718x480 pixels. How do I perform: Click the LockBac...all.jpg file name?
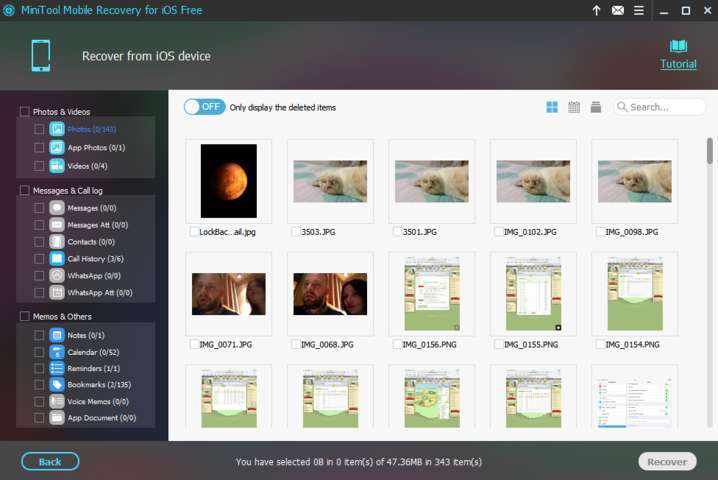click(x=228, y=232)
